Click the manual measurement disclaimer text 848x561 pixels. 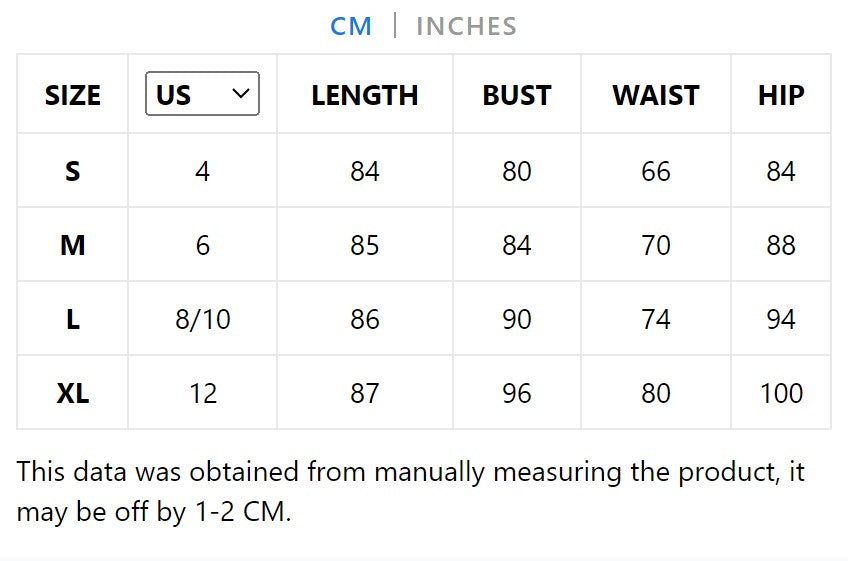410,491
